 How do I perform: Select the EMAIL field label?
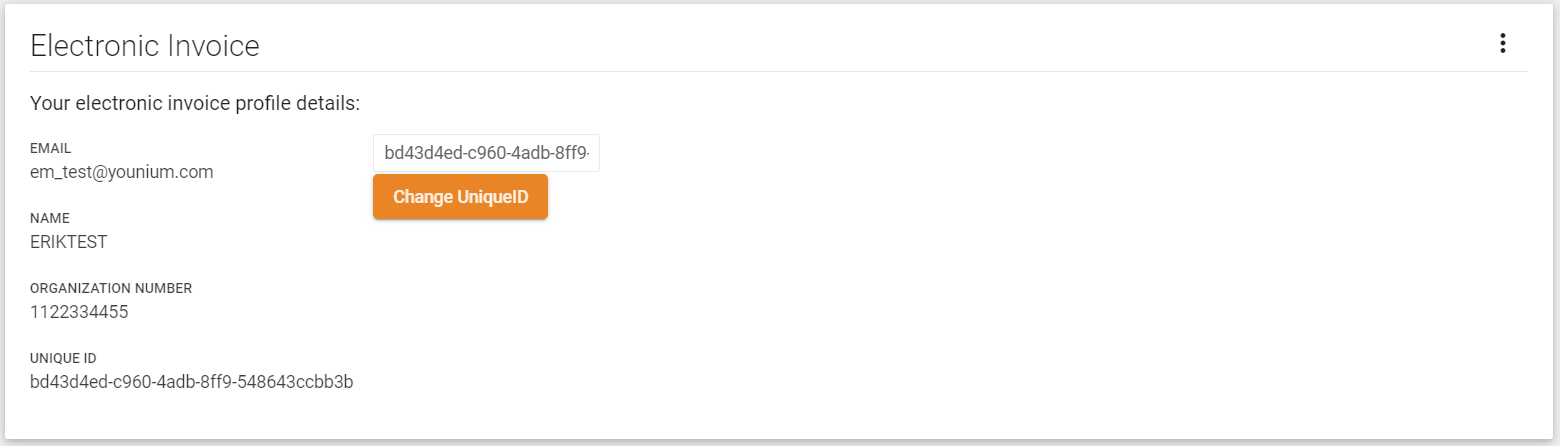51,148
